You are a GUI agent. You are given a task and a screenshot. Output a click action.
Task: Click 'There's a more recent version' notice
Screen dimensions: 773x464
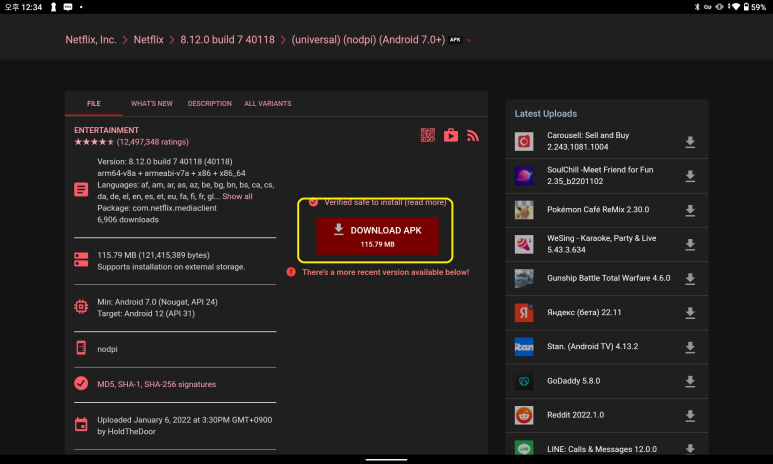click(x=386, y=272)
